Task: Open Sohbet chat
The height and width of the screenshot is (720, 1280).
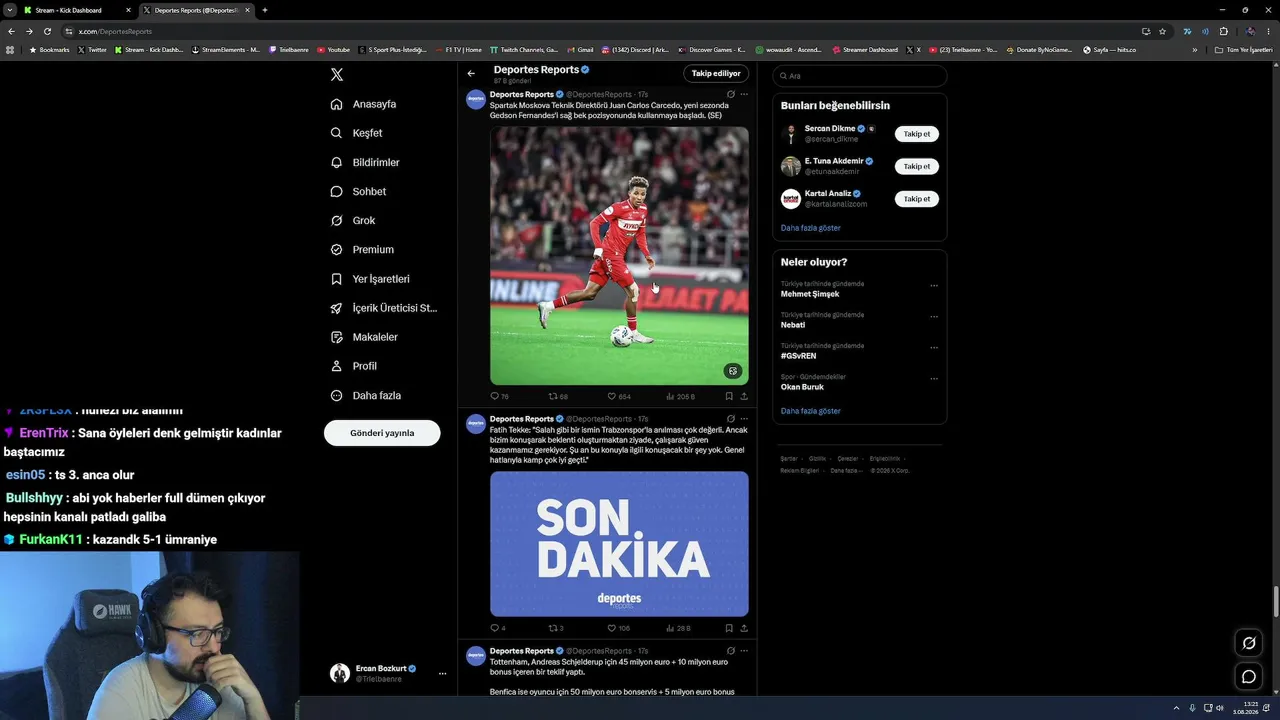Action: click(x=358, y=191)
